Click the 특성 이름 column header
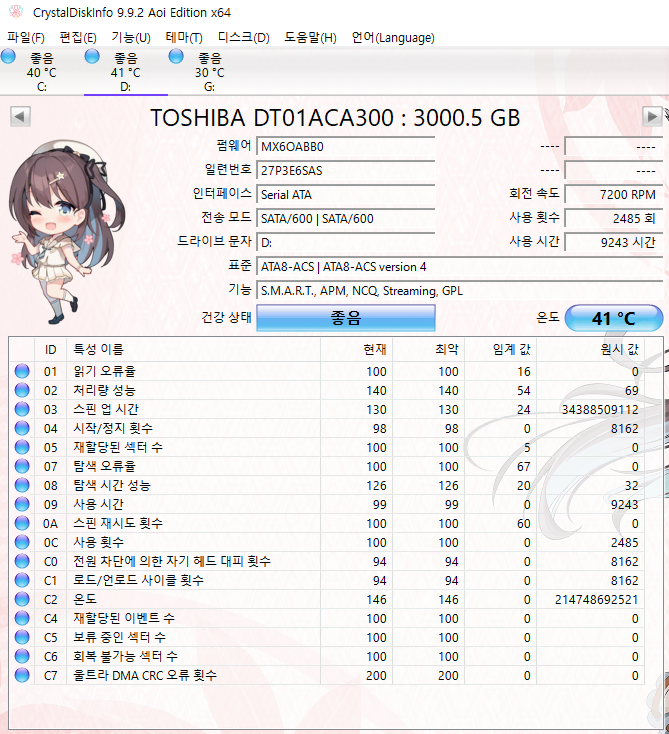The height and width of the screenshot is (734, 669). click(193, 349)
